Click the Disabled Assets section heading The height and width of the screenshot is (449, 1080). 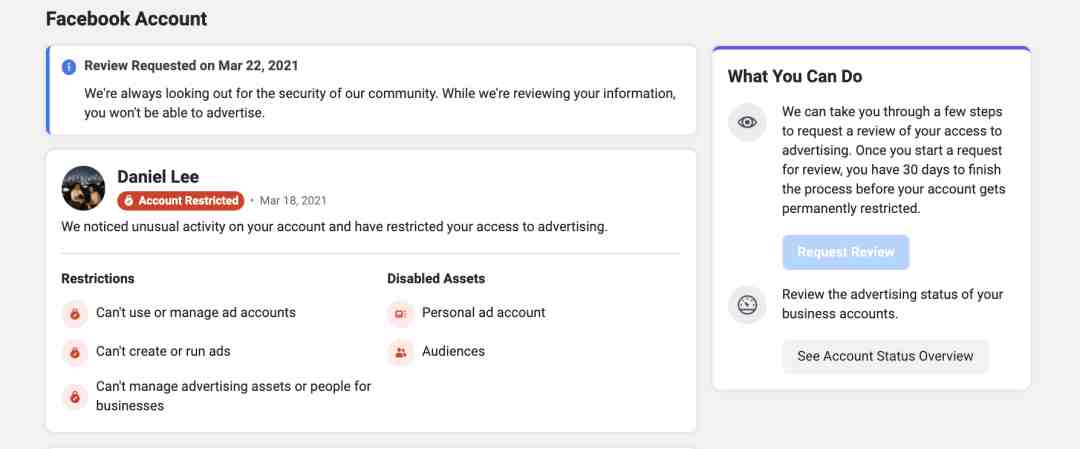436,279
